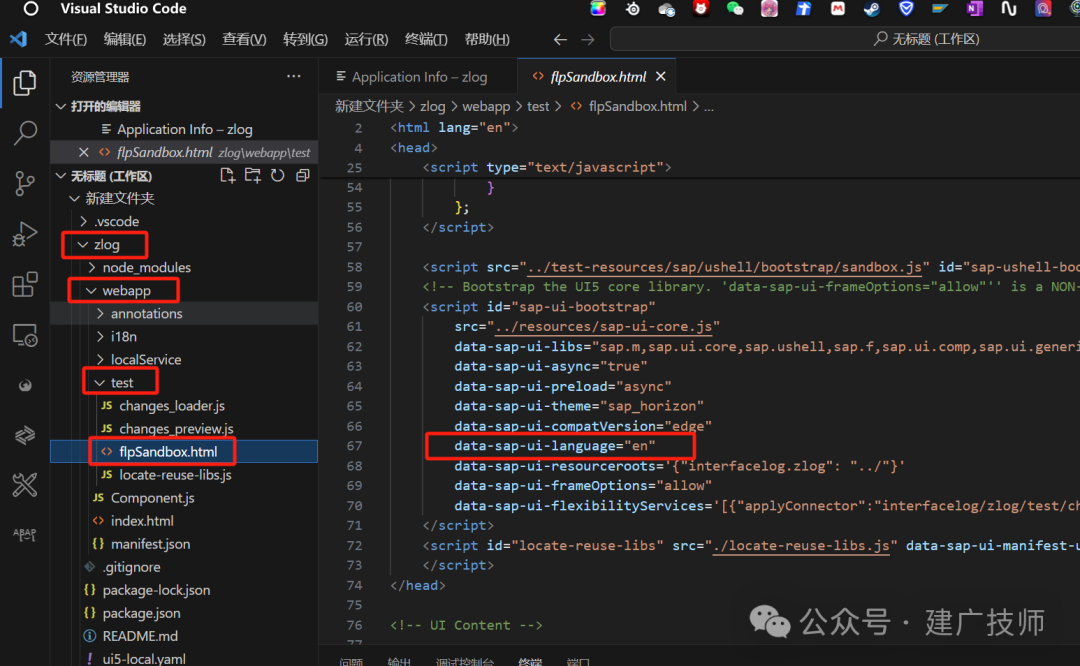Open the 选择(S) menu
This screenshot has height=666, width=1080.
(x=184, y=39)
